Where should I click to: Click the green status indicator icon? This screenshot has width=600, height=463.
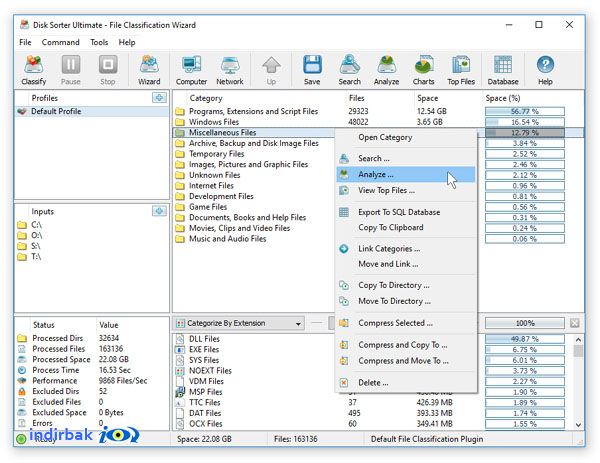pos(21,439)
